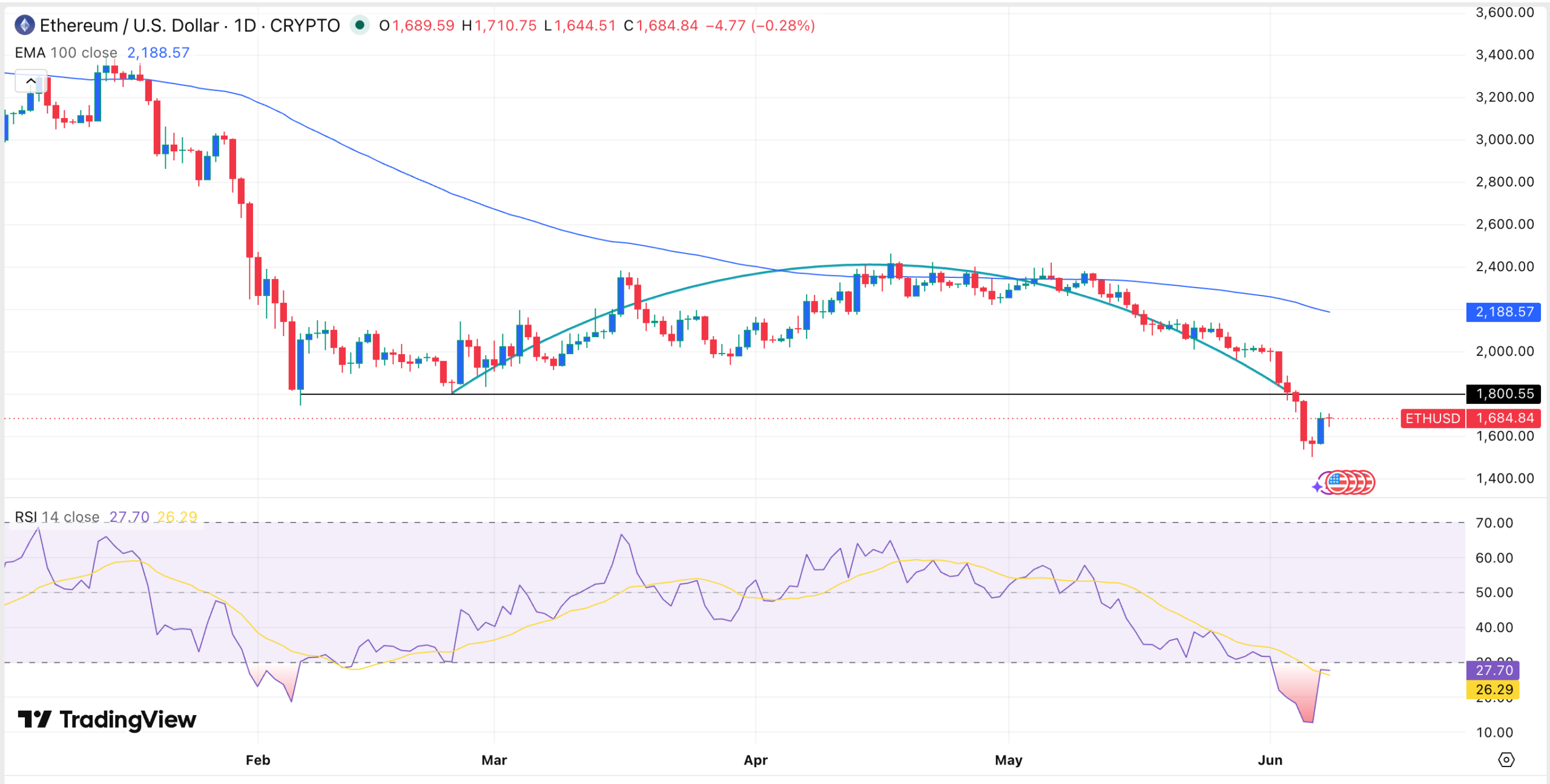
Task: Click the Mar date axis label
Action: point(494,760)
